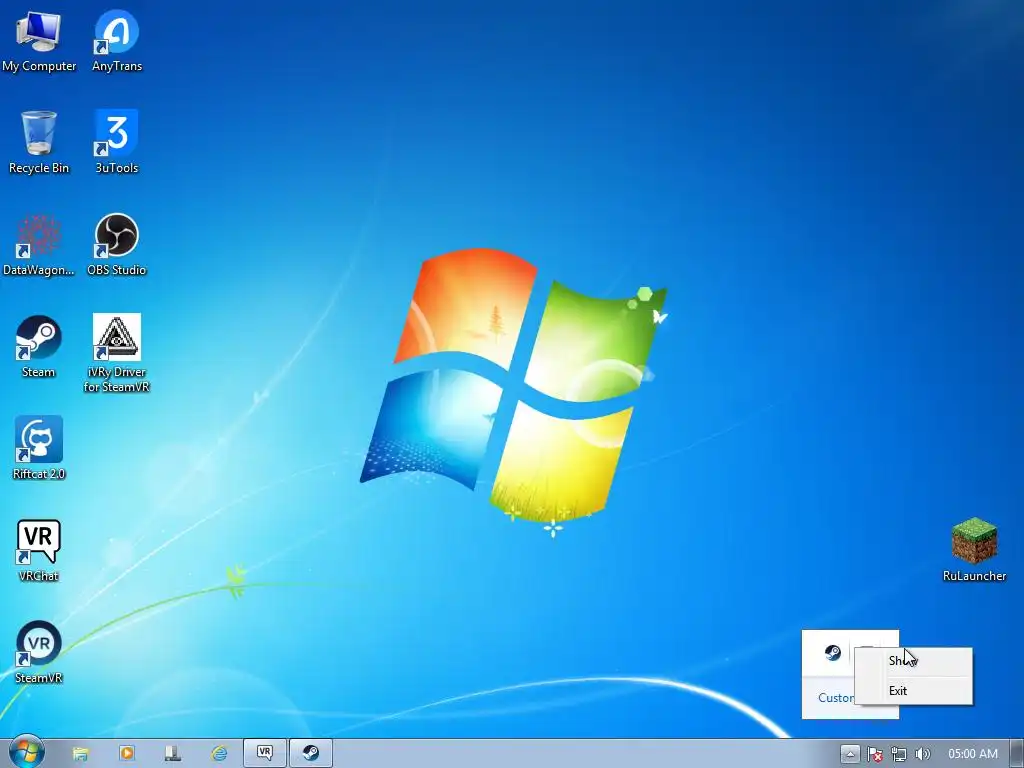
Task: Open the Windows Start menu orb
Action: 27,752
